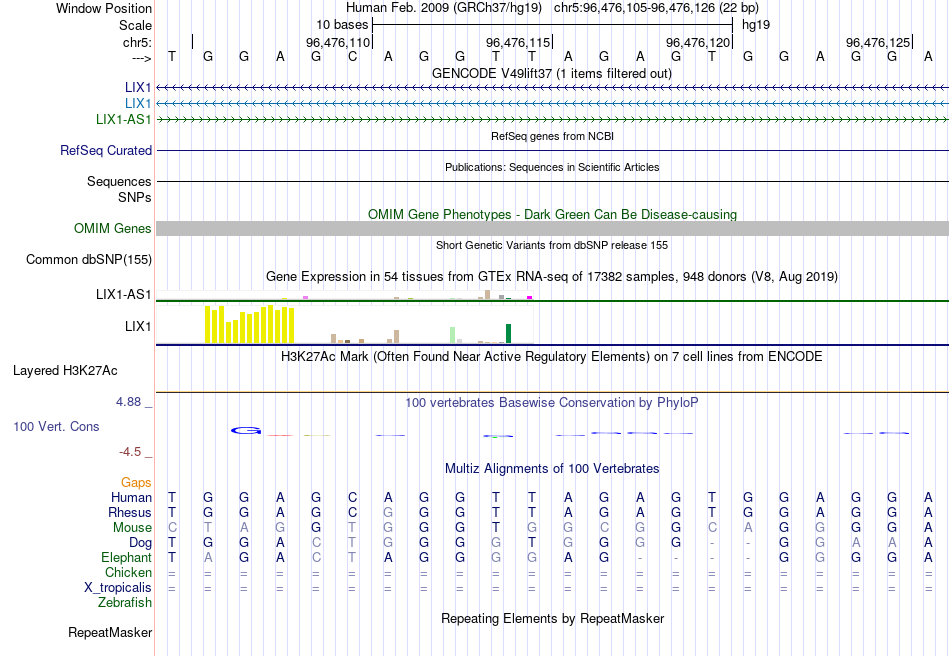Click the chr5:96,476,105-96,476,126 (22 bp) position title

656,8
